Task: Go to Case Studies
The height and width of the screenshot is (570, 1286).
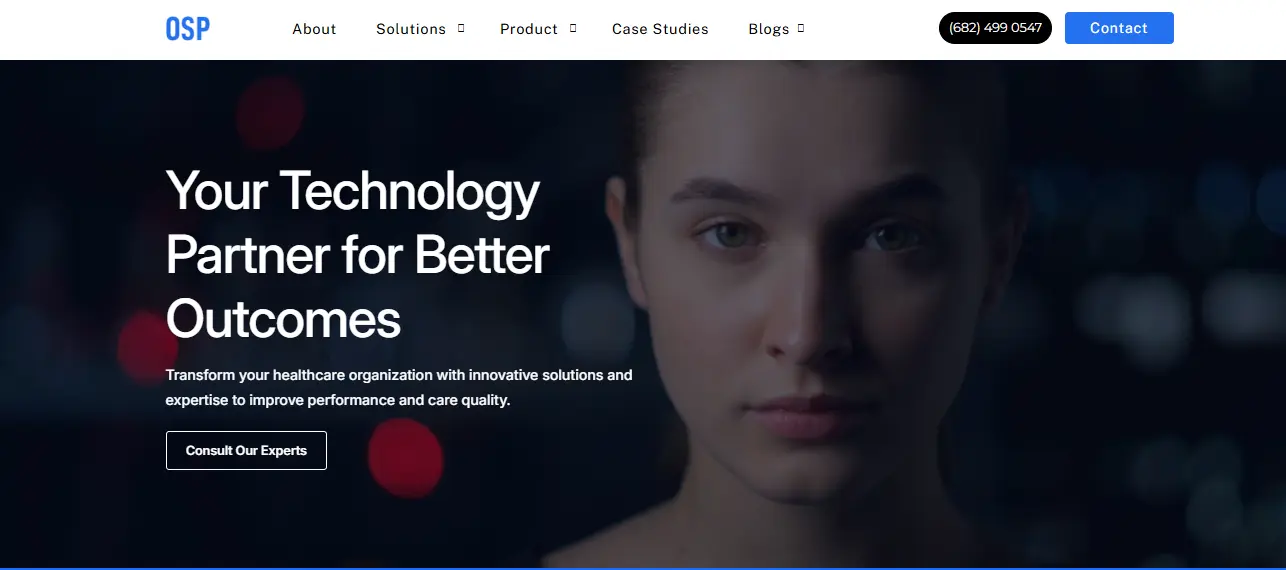Action: 660,29
